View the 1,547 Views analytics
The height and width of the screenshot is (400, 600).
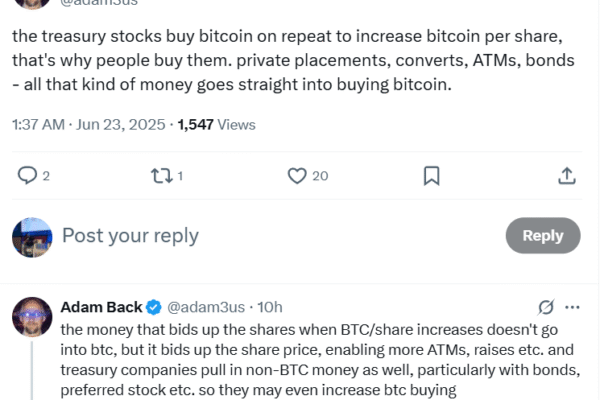[x=216, y=125]
